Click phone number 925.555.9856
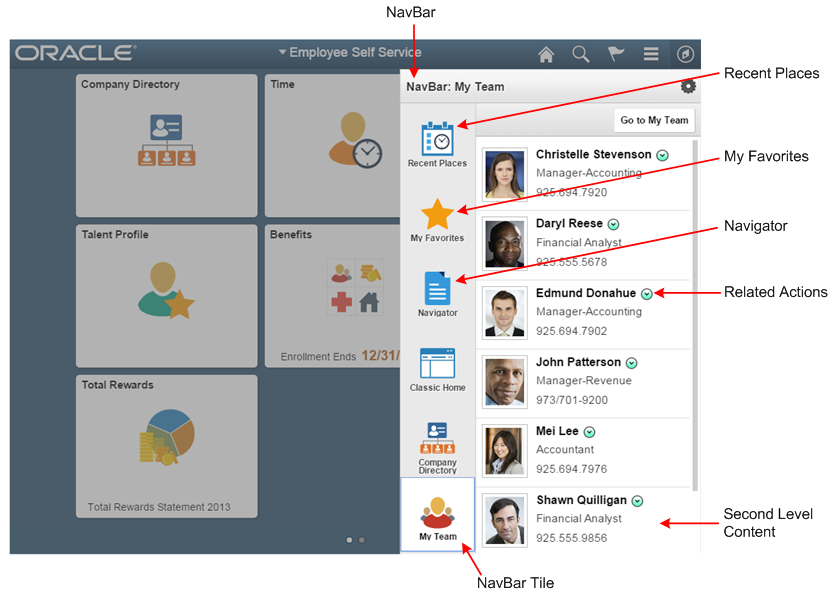The width and height of the screenshot is (838, 597). 571,538
